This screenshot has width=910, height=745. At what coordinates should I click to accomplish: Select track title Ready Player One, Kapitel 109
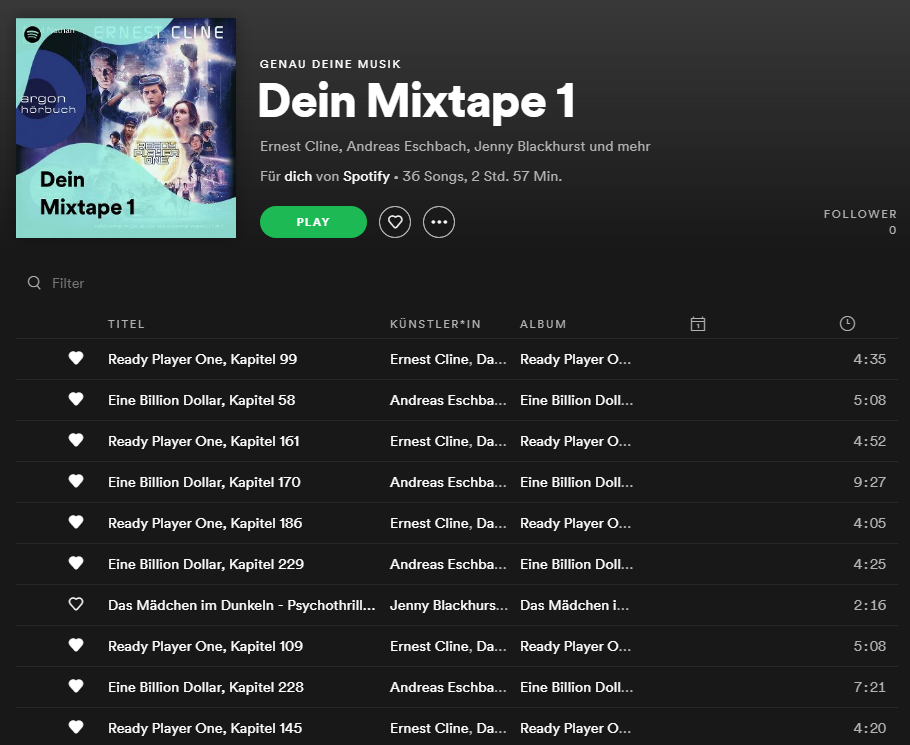[205, 646]
